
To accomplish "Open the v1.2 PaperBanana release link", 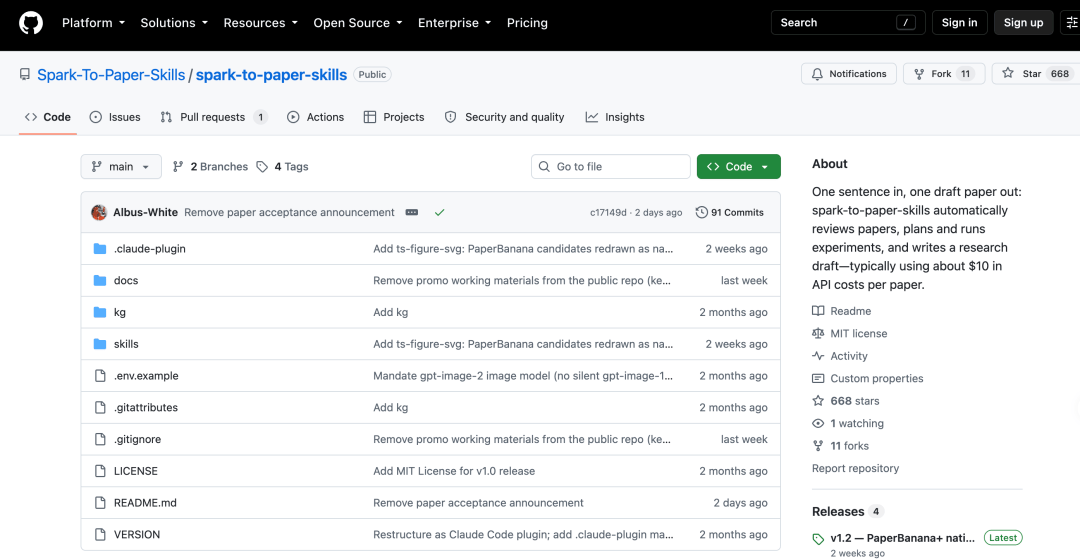I will [x=902, y=538].
